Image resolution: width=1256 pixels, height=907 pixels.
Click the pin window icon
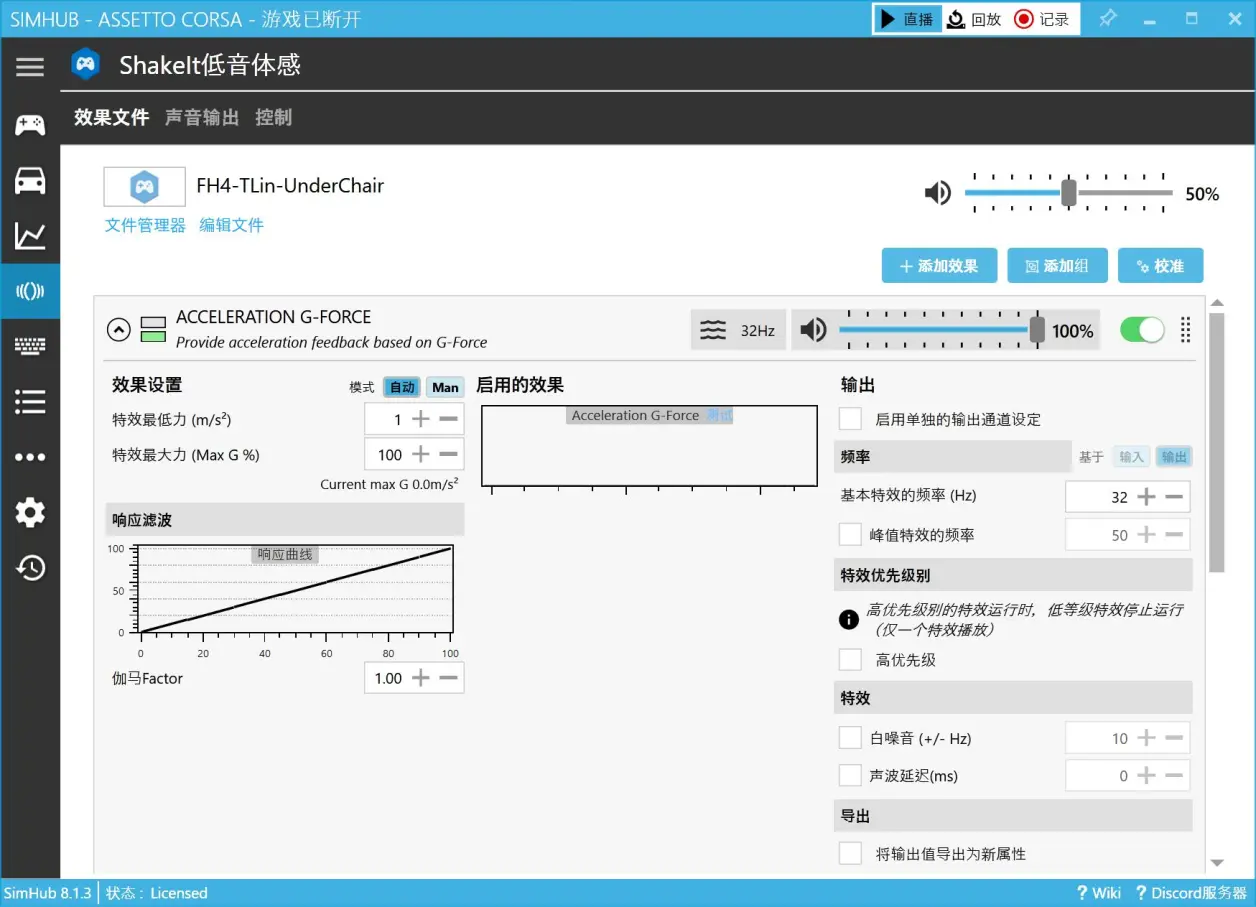(x=1108, y=19)
